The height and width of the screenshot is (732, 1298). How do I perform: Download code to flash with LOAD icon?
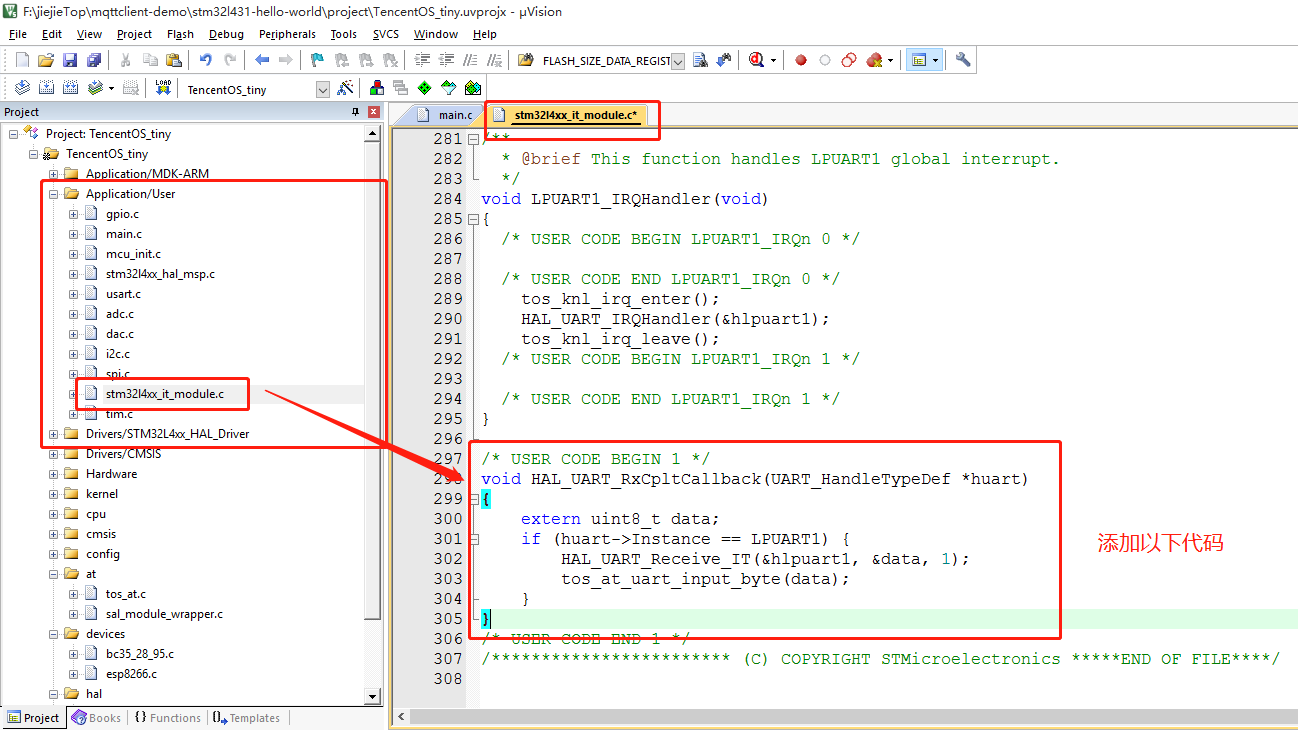point(162,88)
